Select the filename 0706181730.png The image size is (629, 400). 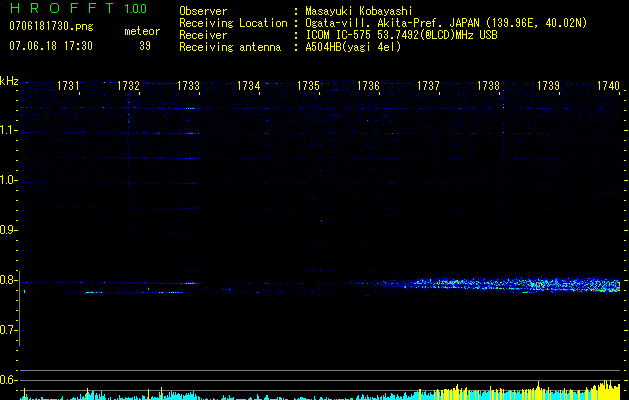51,27
